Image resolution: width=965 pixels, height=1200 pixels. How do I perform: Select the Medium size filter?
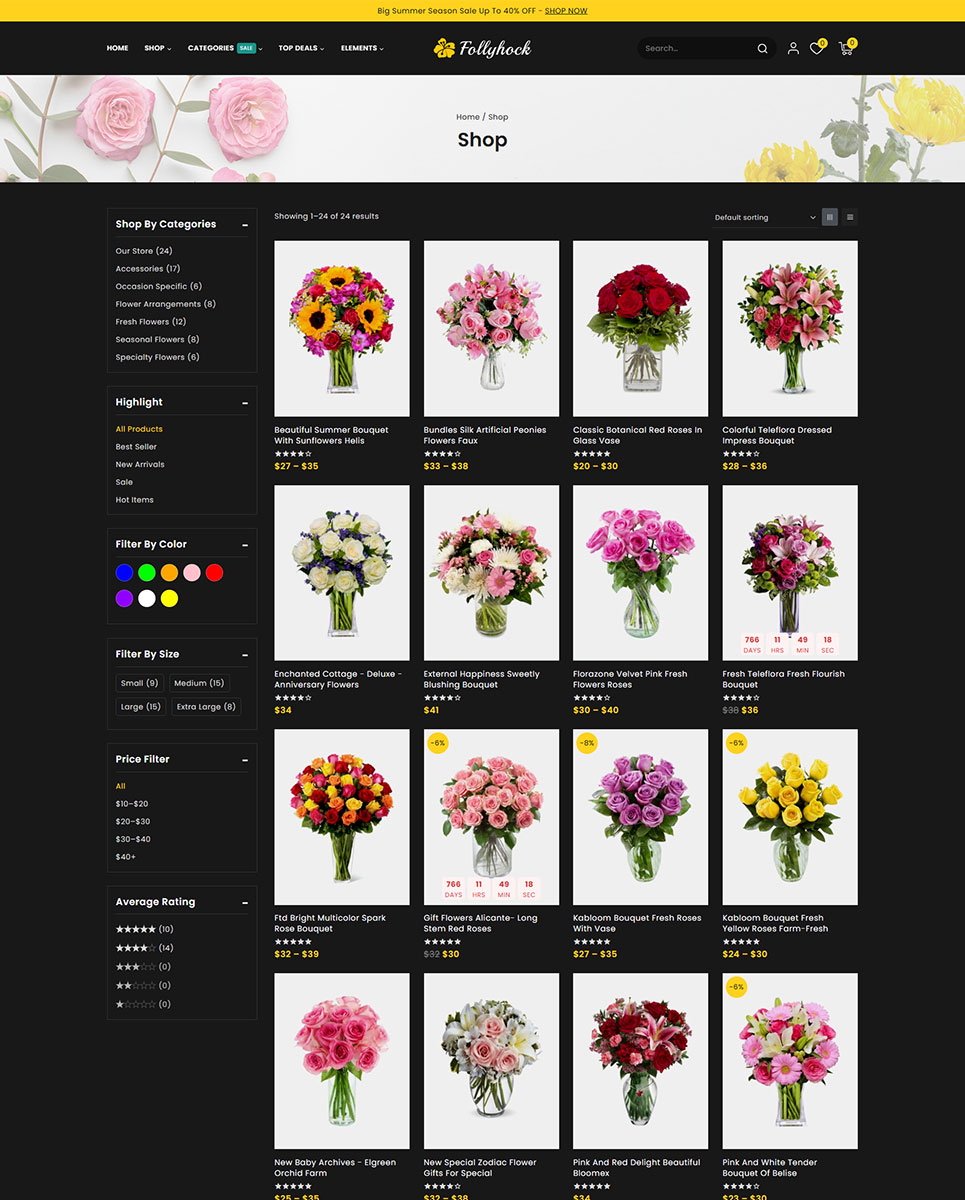[199, 683]
